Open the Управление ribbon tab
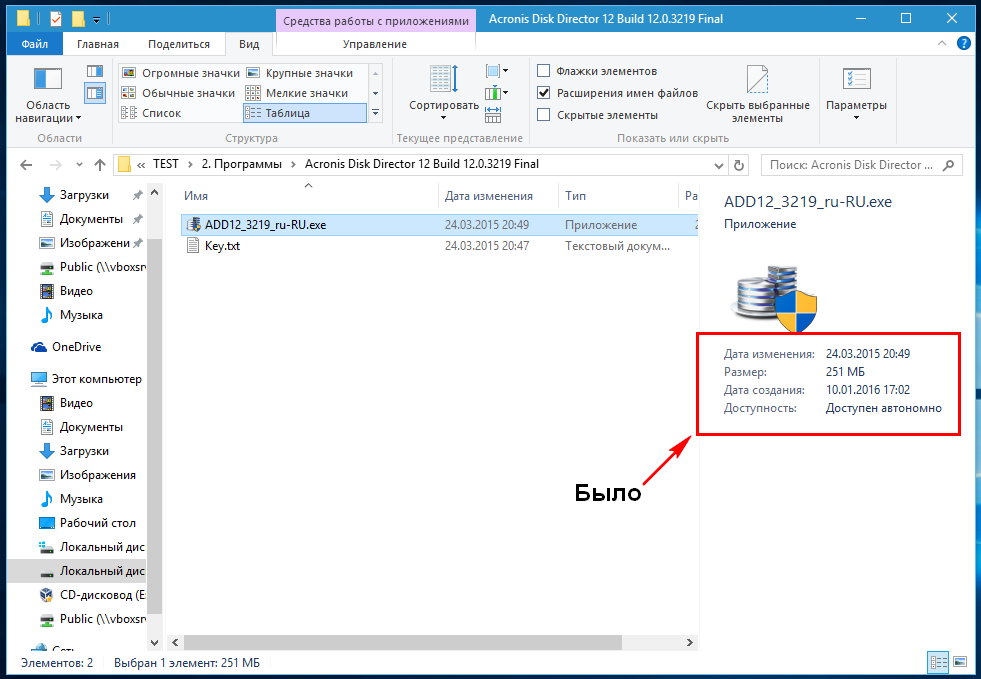The width and height of the screenshot is (981, 679). click(375, 44)
